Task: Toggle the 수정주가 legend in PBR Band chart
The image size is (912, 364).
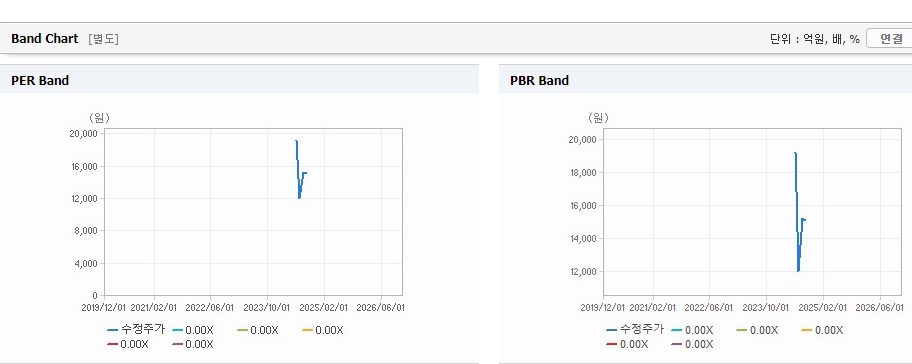Action: 635,330
